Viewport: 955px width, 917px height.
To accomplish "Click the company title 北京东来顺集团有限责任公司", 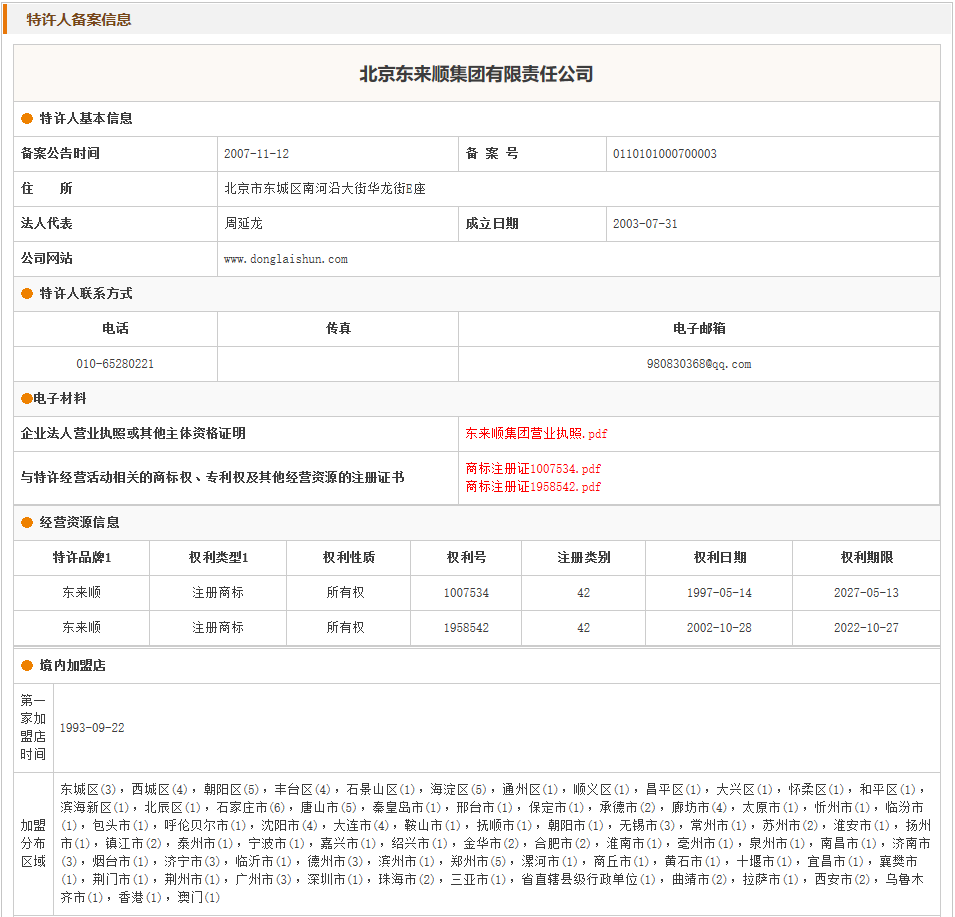I will pyautogui.click(x=476, y=74).
